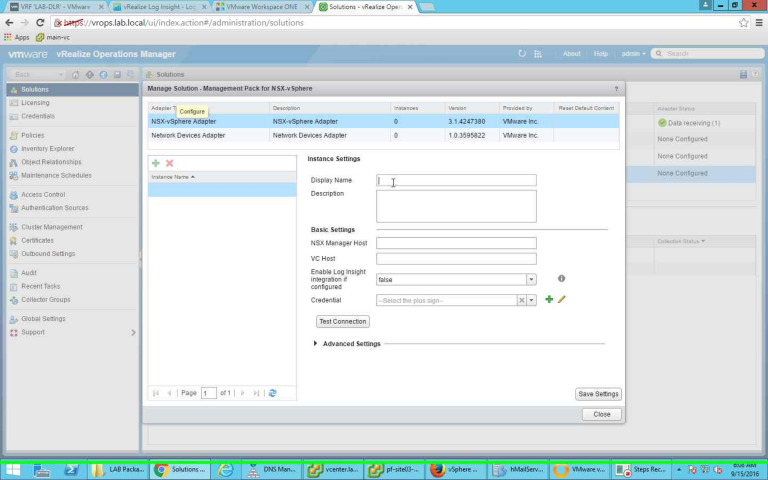Click the Test Connection button
768x480 pixels.
pyautogui.click(x=342, y=321)
